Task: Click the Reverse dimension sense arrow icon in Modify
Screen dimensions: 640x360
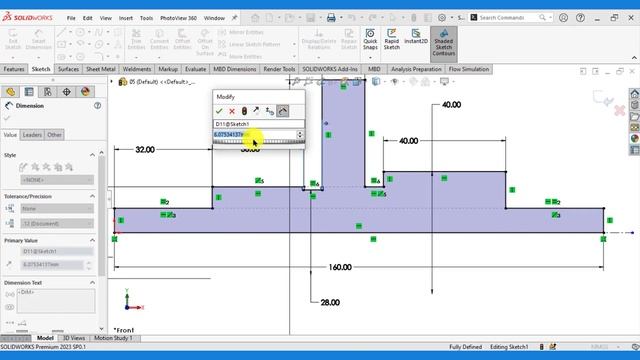Action: click(256, 111)
